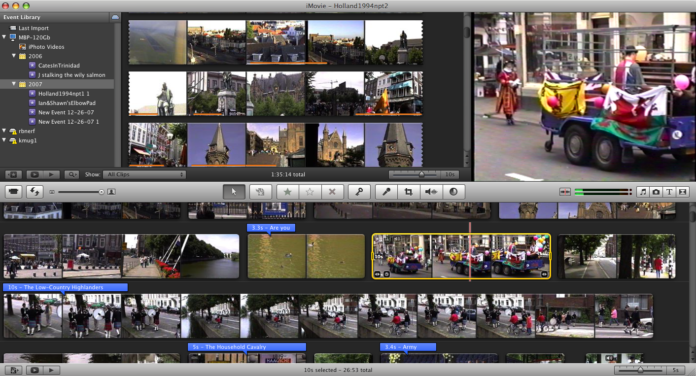Screen dimensions: 696x376
Task: Select Last Import in Event Library
Action: 33,28
